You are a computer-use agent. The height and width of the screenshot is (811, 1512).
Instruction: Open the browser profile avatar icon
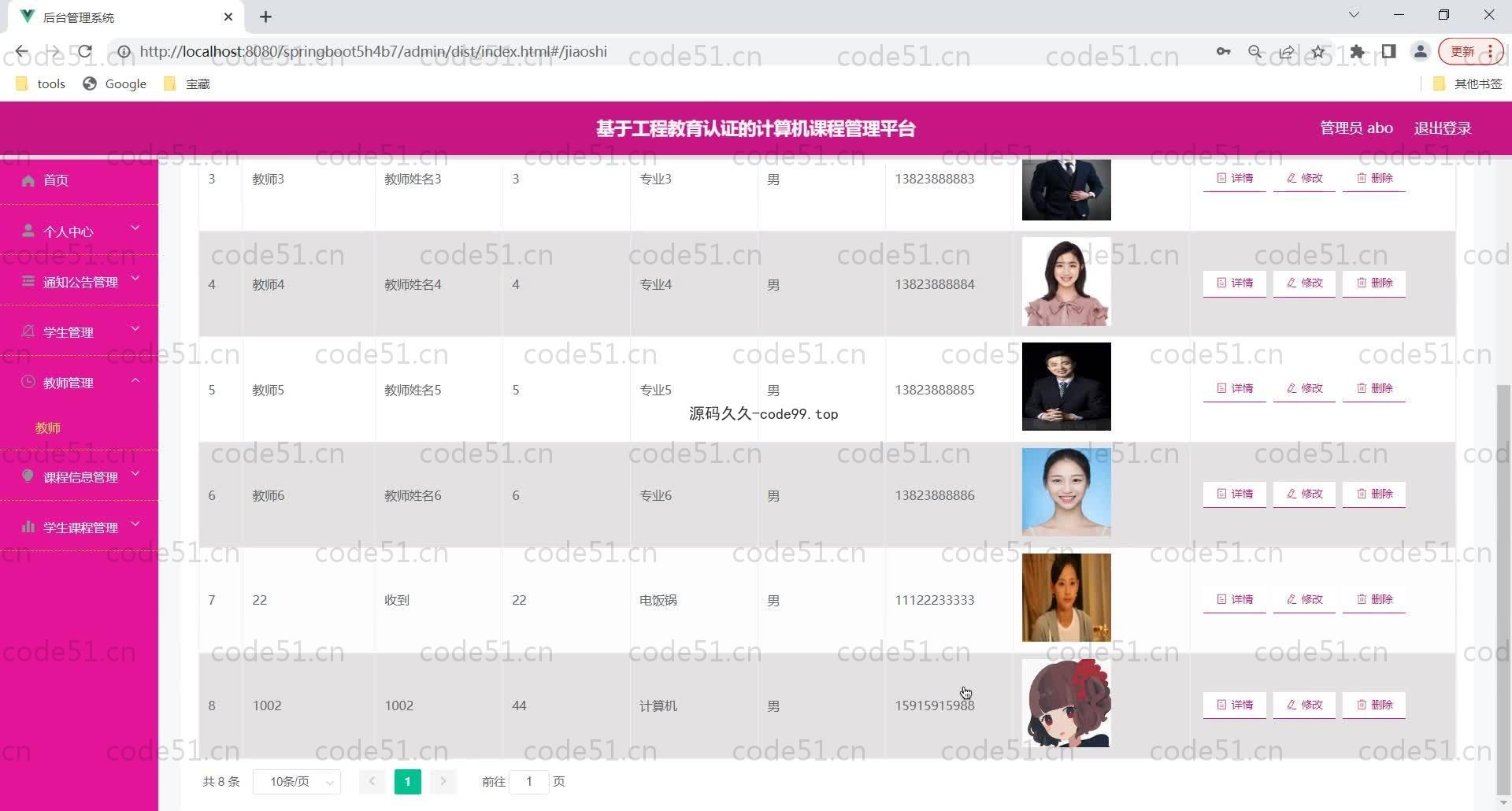pyautogui.click(x=1421, y=52)
